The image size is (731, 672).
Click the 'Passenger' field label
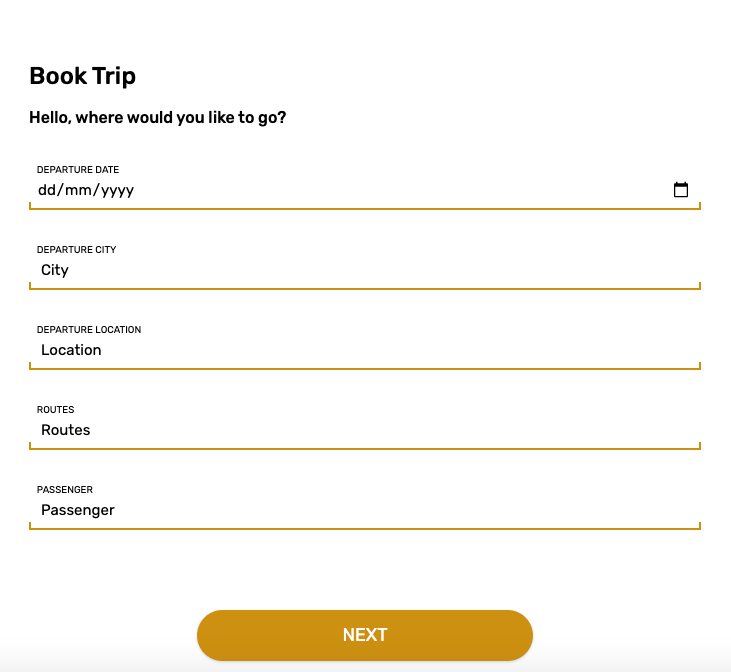point(65,490)
